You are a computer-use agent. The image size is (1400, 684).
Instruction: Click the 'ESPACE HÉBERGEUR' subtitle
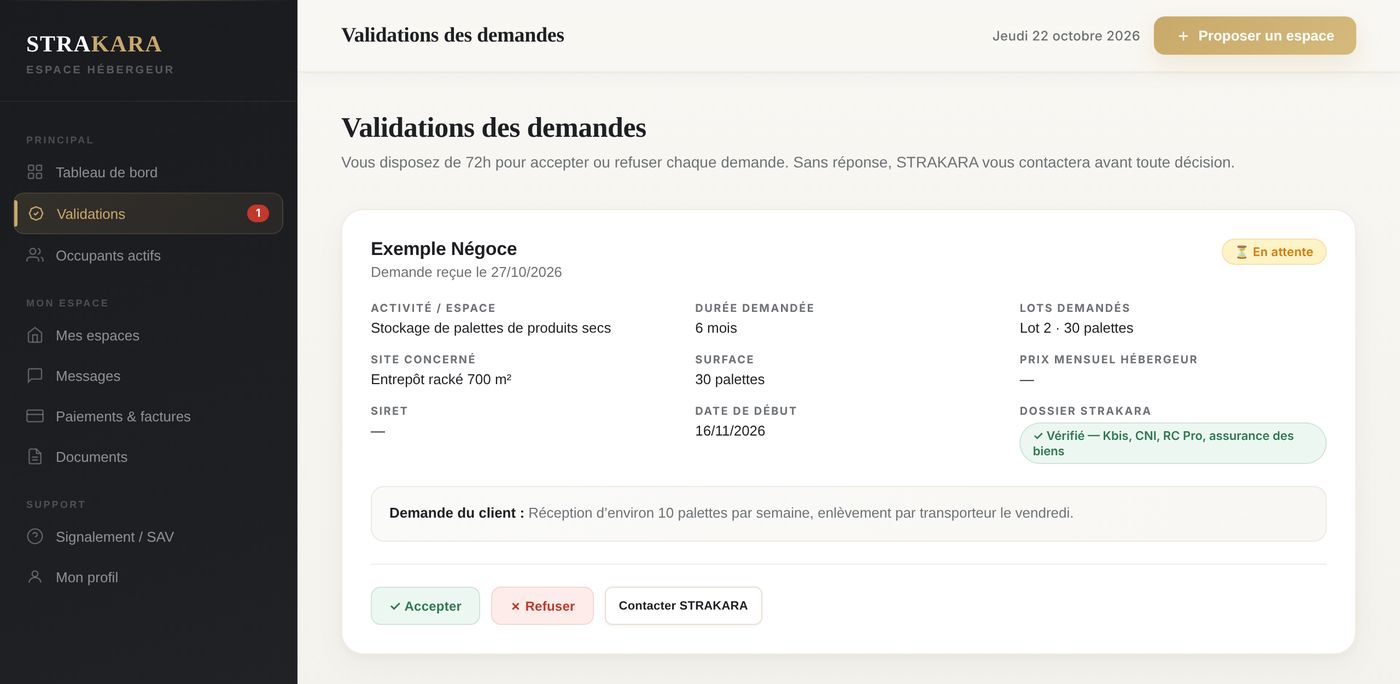[100, 70]
